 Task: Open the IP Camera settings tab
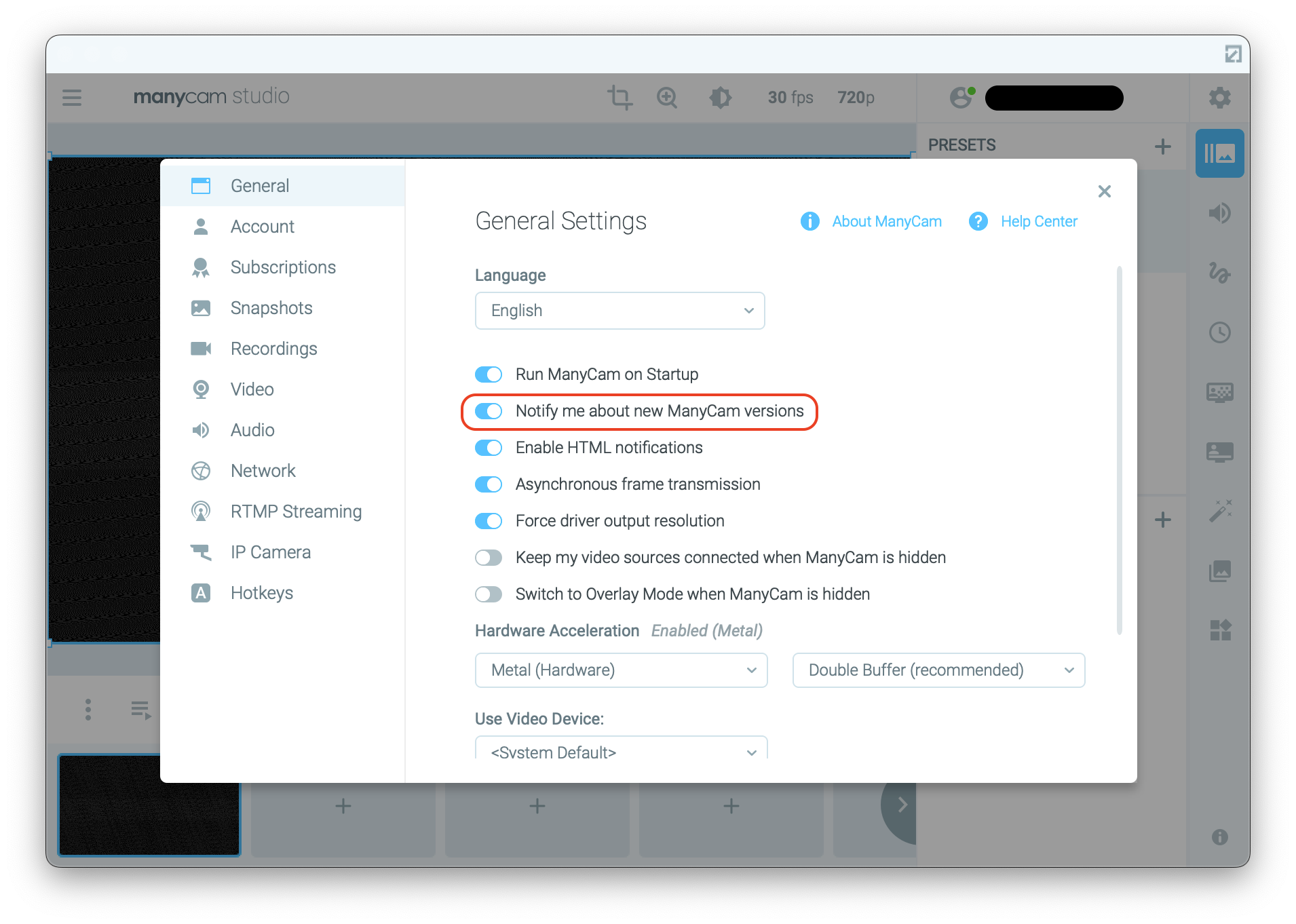283,552
